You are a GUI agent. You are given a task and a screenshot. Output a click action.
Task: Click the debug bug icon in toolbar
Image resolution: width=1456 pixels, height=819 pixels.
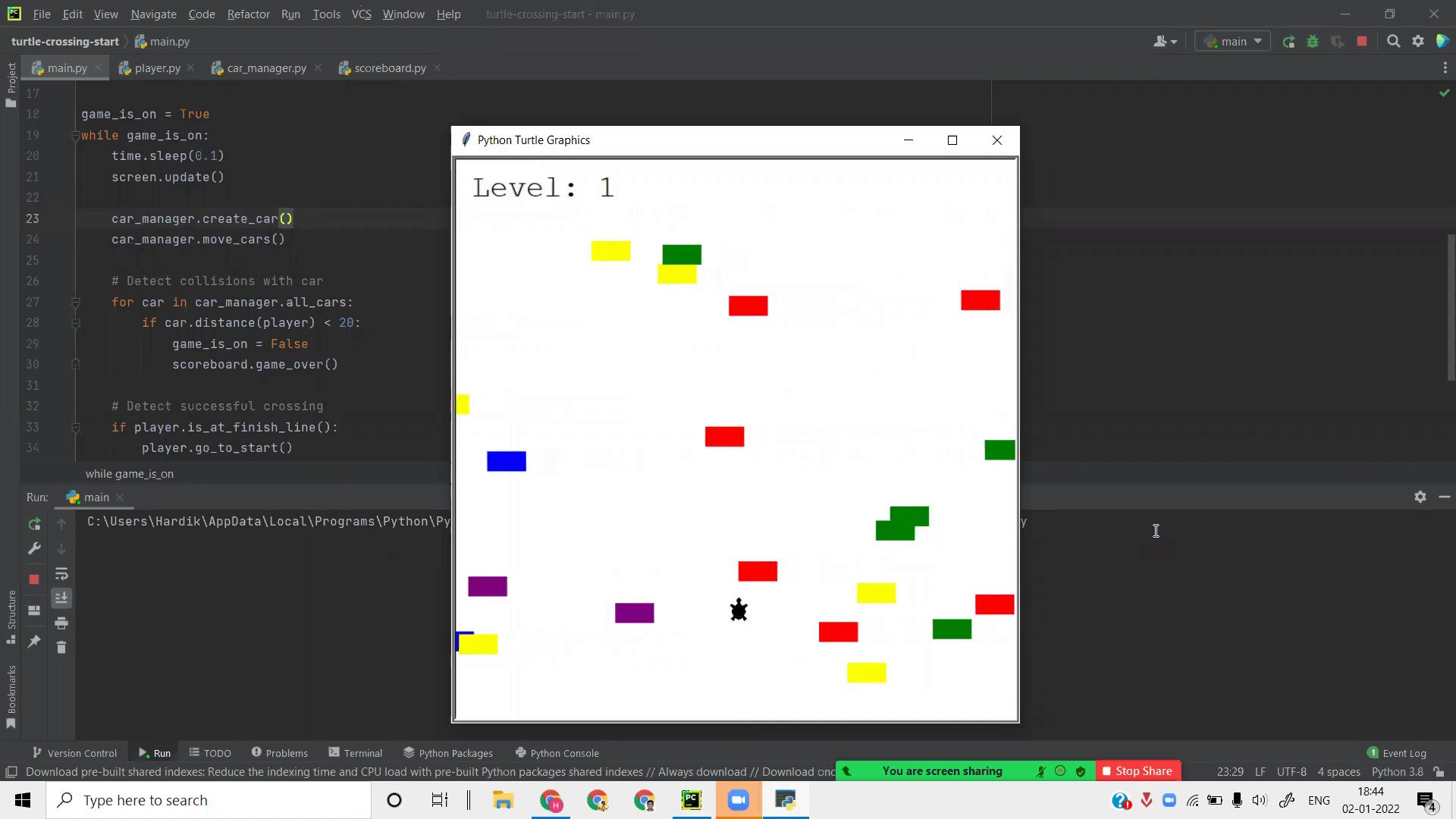pyautogui.click(x=1313, y=42)
